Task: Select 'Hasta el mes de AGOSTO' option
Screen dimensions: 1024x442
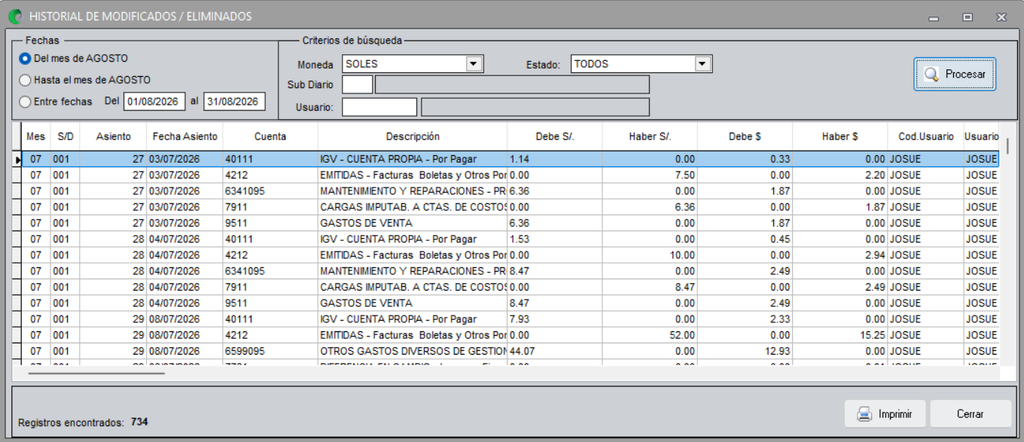Action: click(x=25, y=80)
